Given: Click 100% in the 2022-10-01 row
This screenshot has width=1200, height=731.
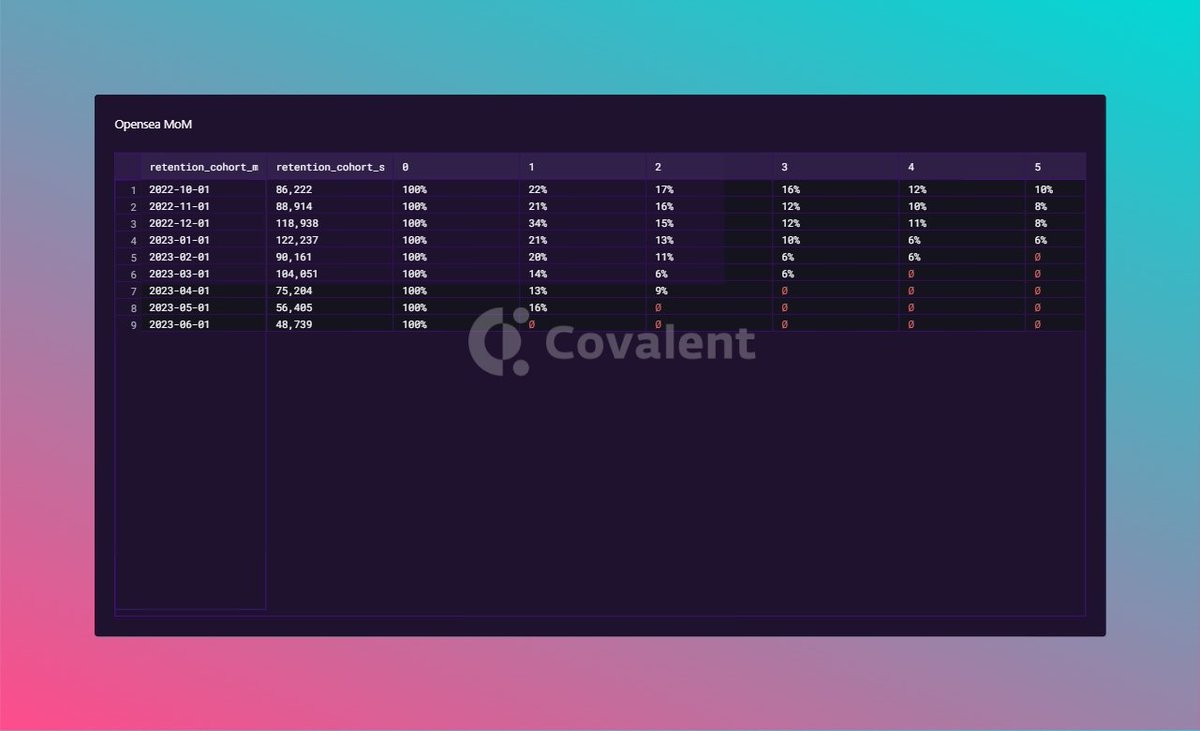Looking at the screenshot, I should [x=414, y=189].
